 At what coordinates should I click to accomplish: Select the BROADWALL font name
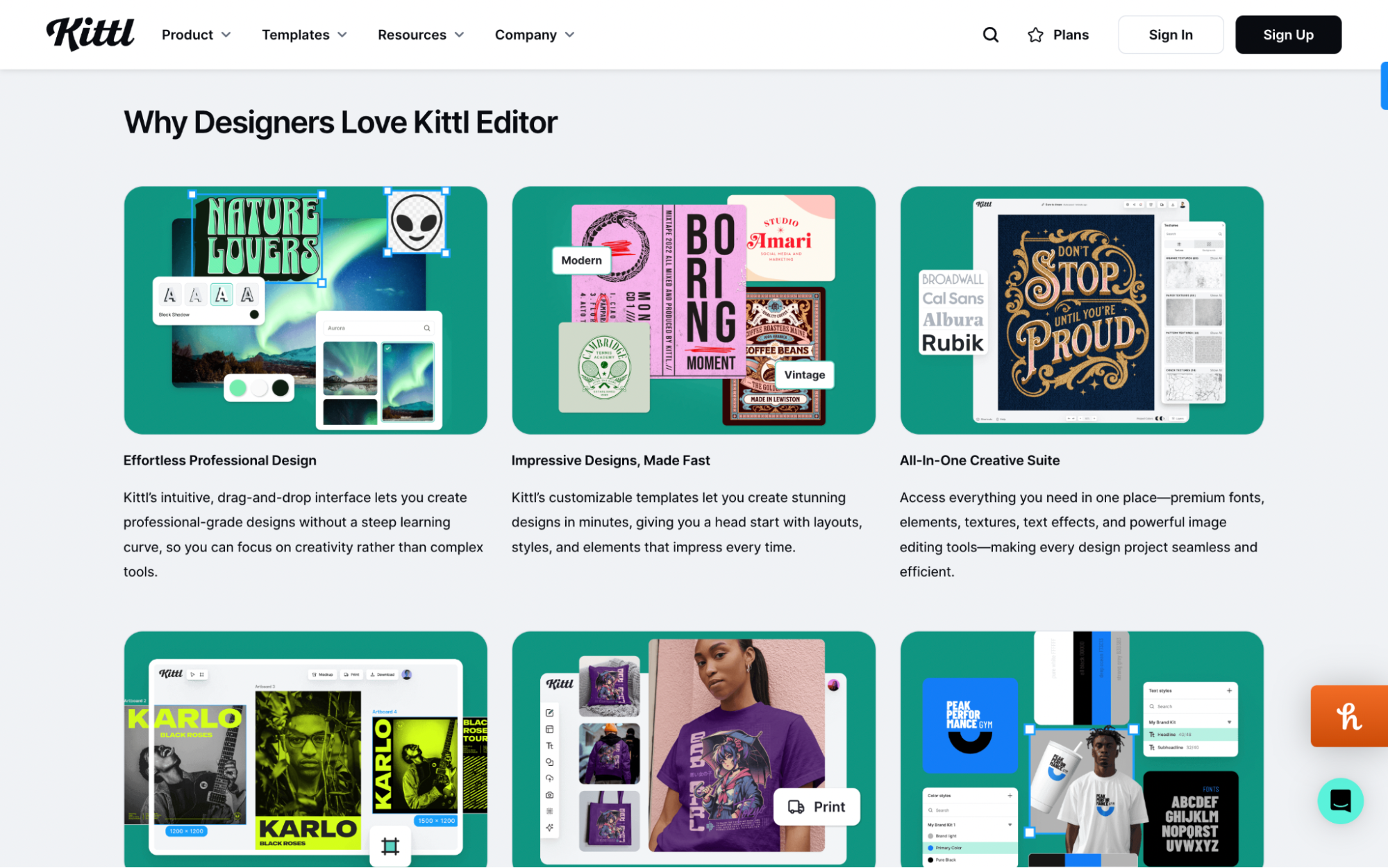tap(953, 279)
